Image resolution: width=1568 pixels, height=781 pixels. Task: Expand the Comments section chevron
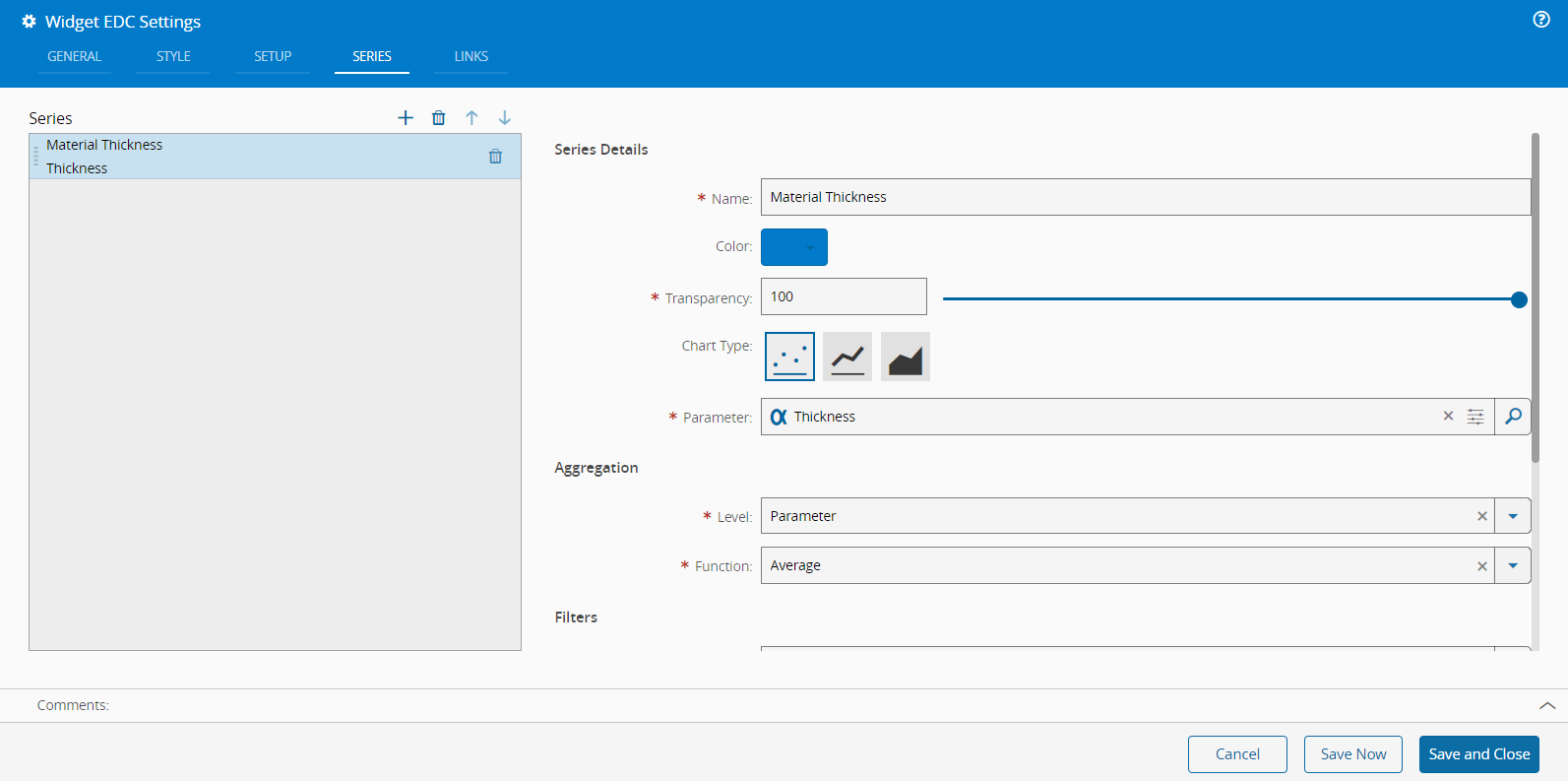pos(1547,705)
